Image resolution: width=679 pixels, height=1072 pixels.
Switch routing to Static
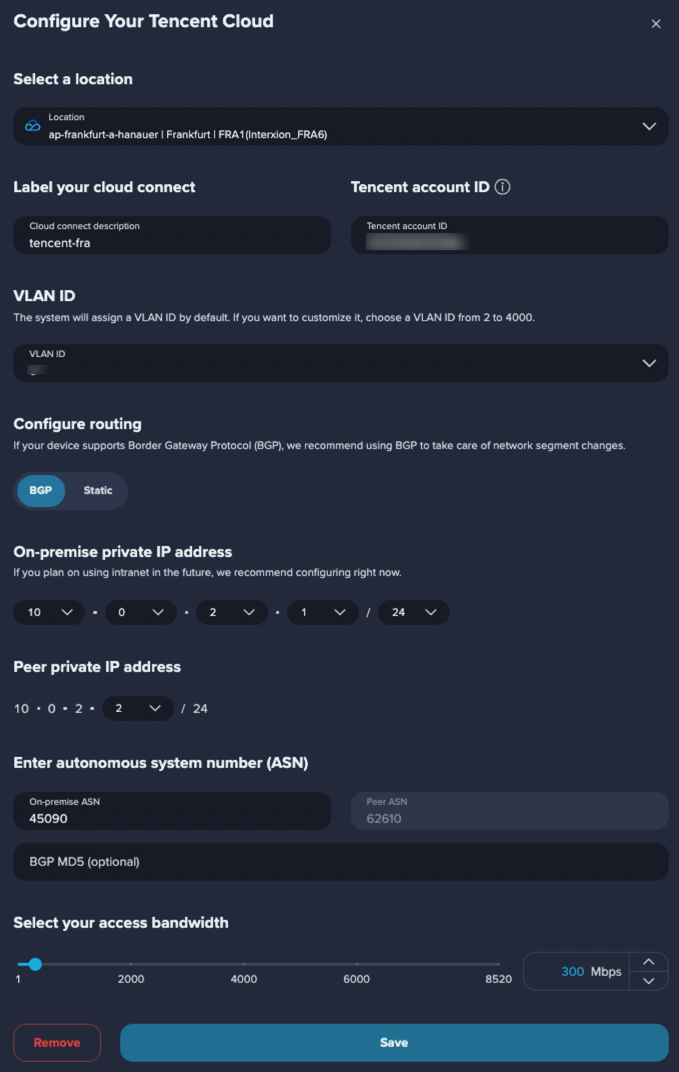[98, 491]
